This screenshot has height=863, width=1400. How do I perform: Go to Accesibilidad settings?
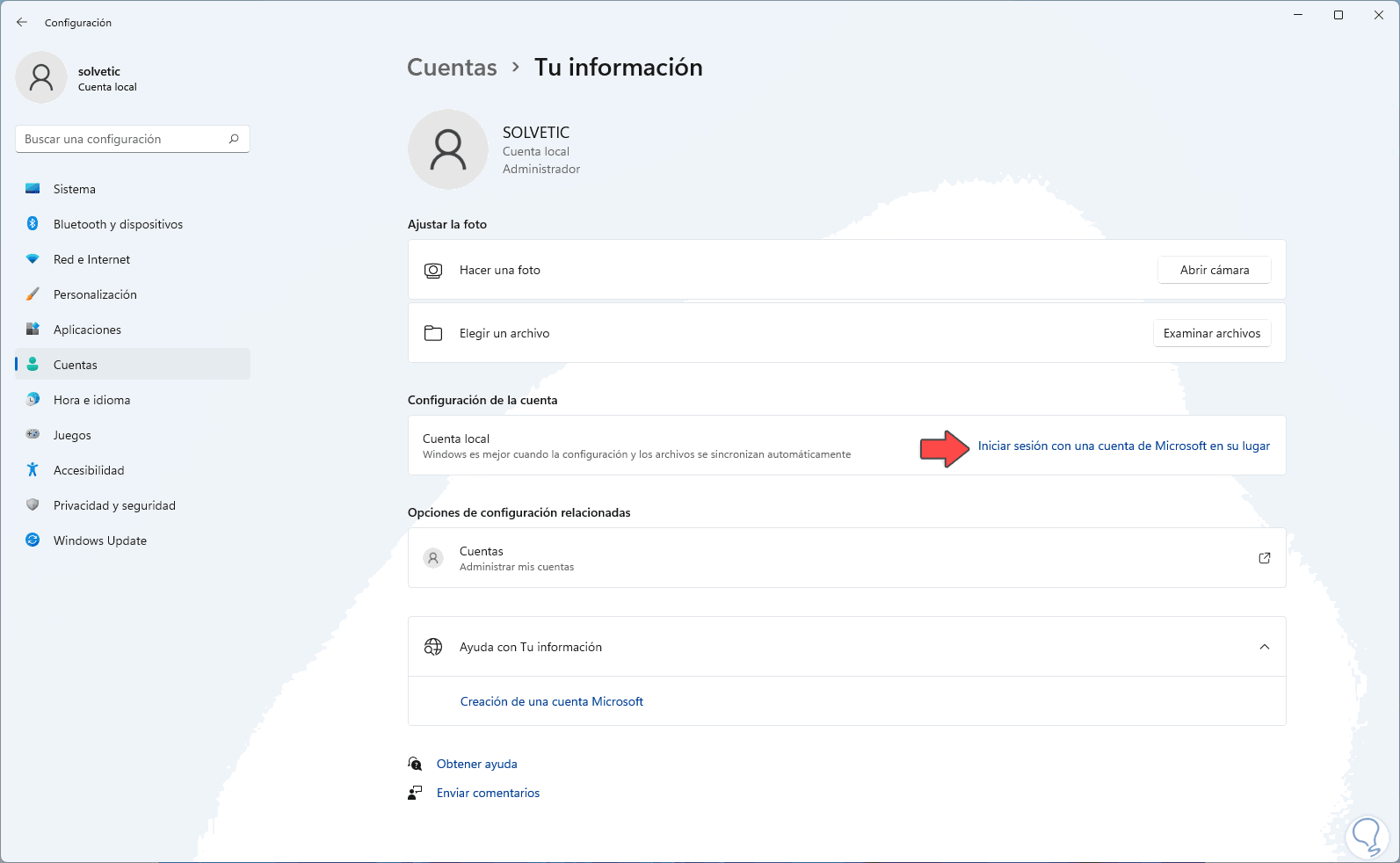pos(133,470)
